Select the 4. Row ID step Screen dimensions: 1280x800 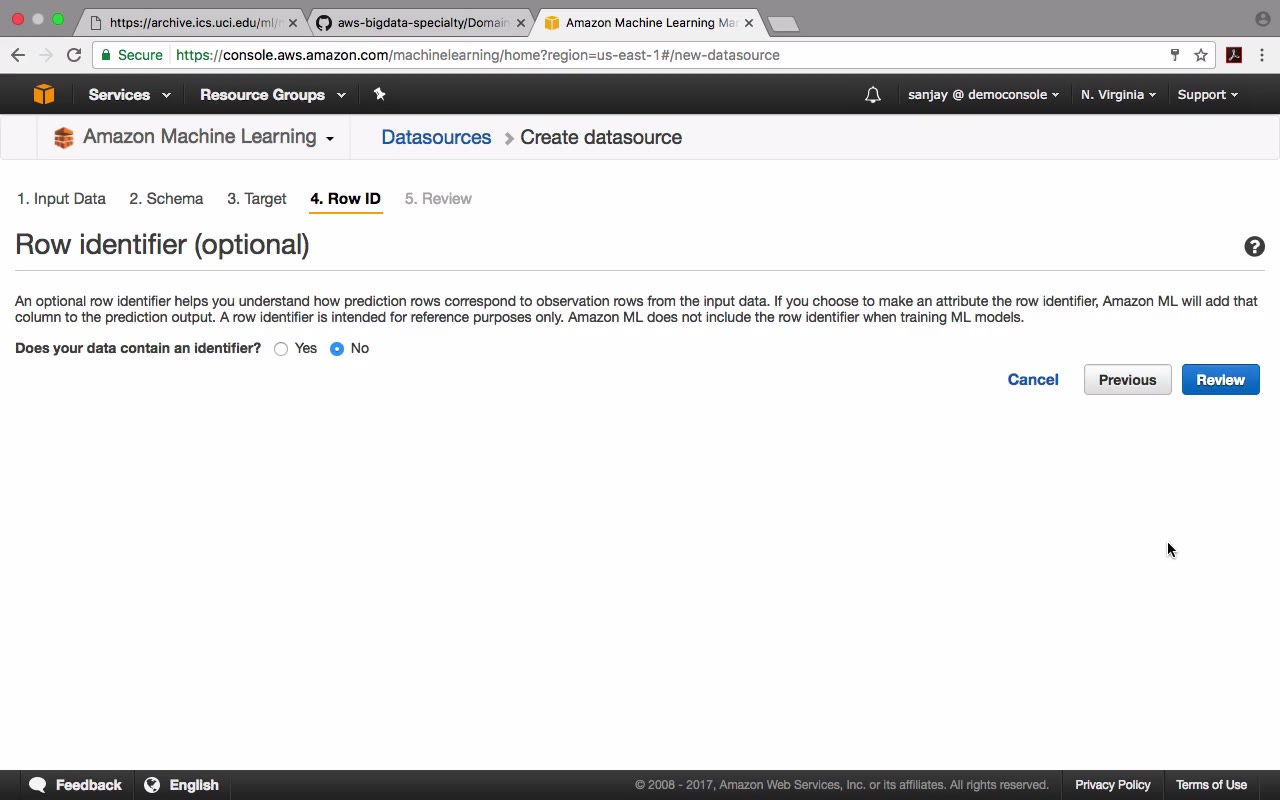coord(346,199)
